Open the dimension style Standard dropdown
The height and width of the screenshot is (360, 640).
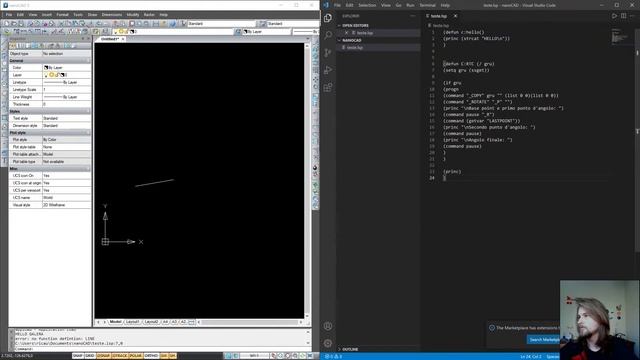click(x=293, y=24)
